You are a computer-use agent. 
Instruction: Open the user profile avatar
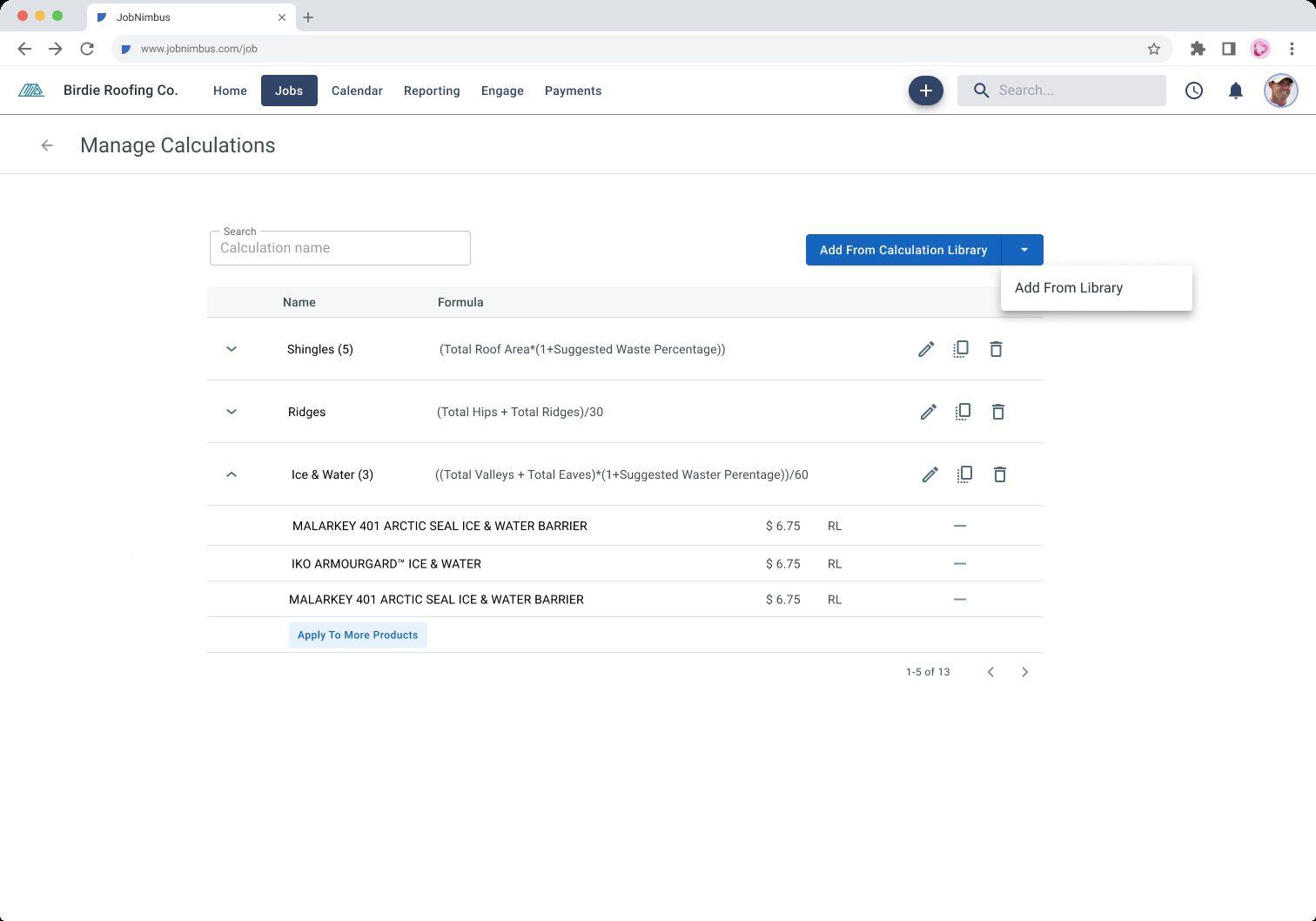[1281, 91]
